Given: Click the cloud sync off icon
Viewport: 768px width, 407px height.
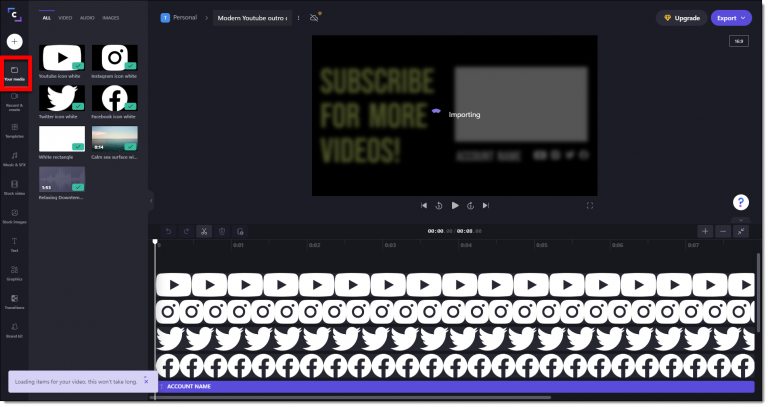Looking at the screenshot, I should point(314,18).
